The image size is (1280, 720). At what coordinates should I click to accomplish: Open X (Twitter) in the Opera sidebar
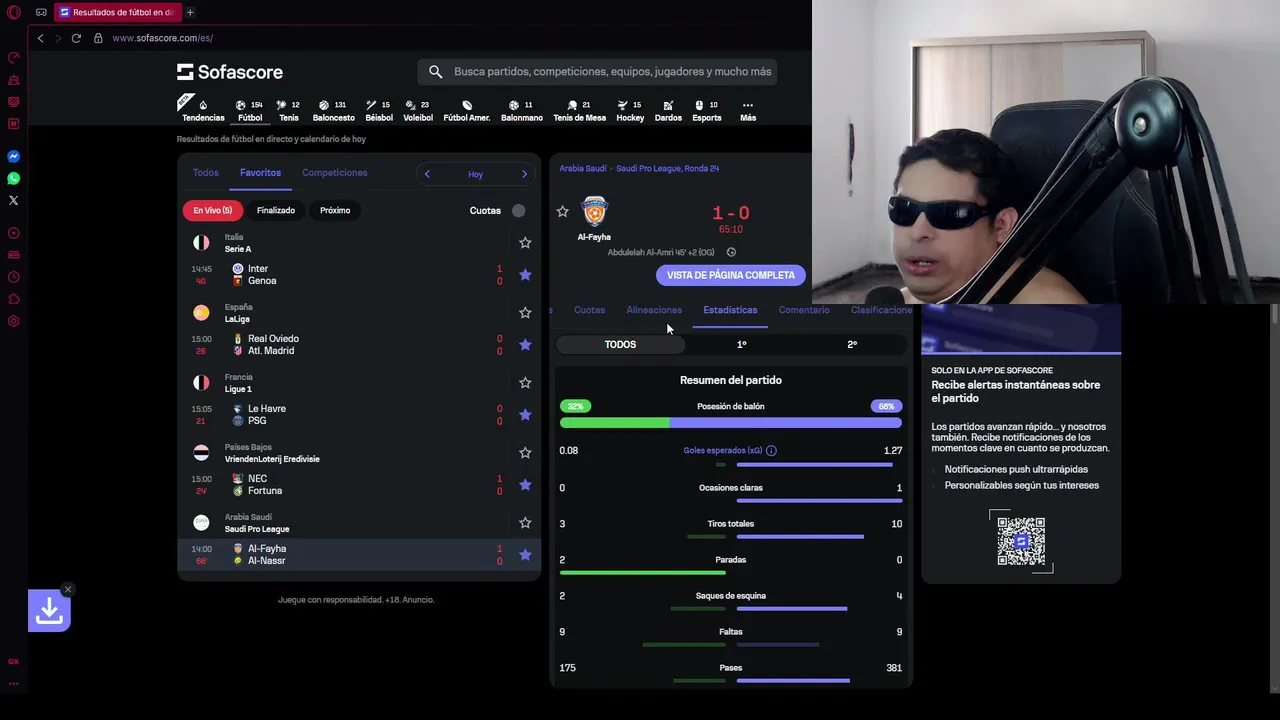click(x=14, y=200)
